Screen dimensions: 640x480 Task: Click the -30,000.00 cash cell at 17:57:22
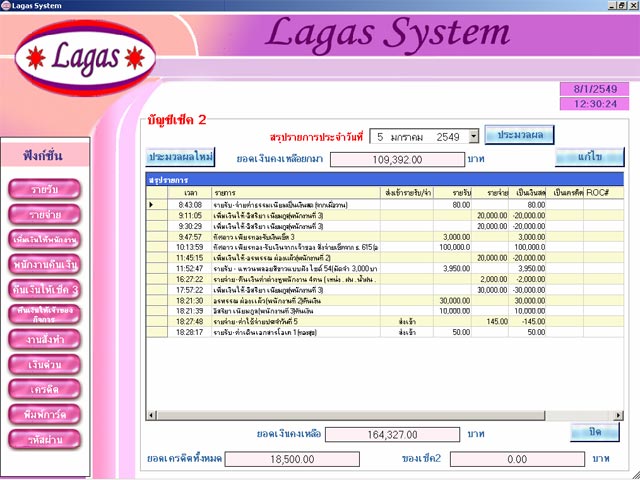(x=527, y=290)
